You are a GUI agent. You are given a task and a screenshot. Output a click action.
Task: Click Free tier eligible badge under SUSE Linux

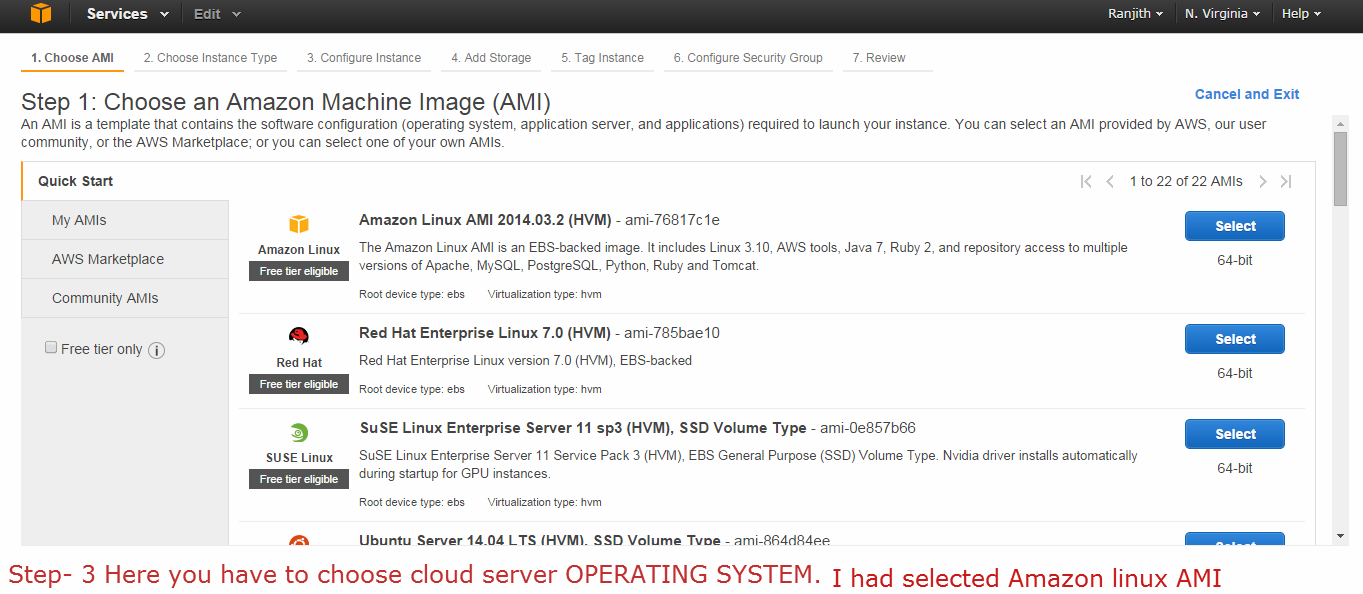click(x=299, y=479)
